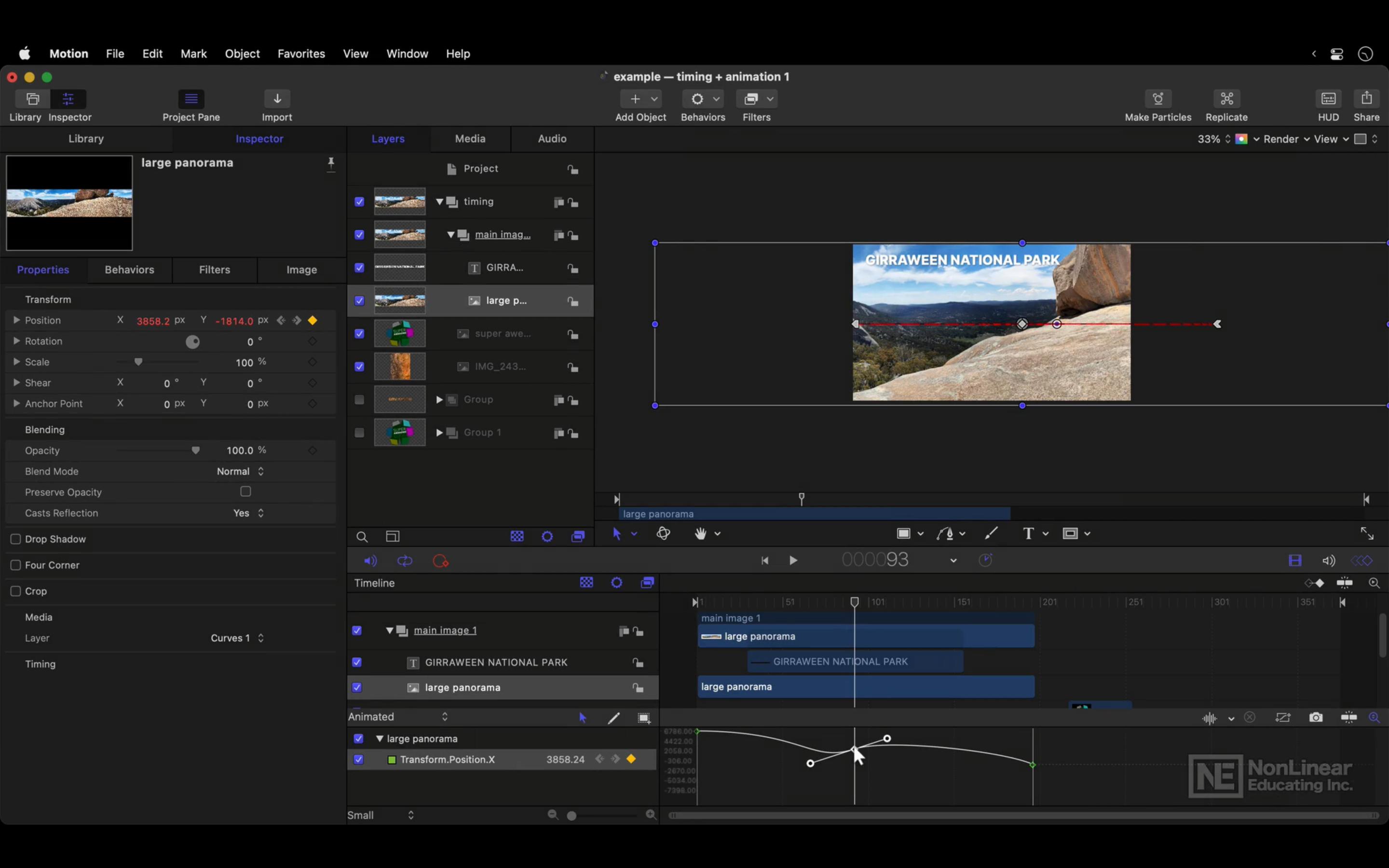Toggle audio playback icon in transport bar
Screen dimensions: 1389x868
[371, 561]
